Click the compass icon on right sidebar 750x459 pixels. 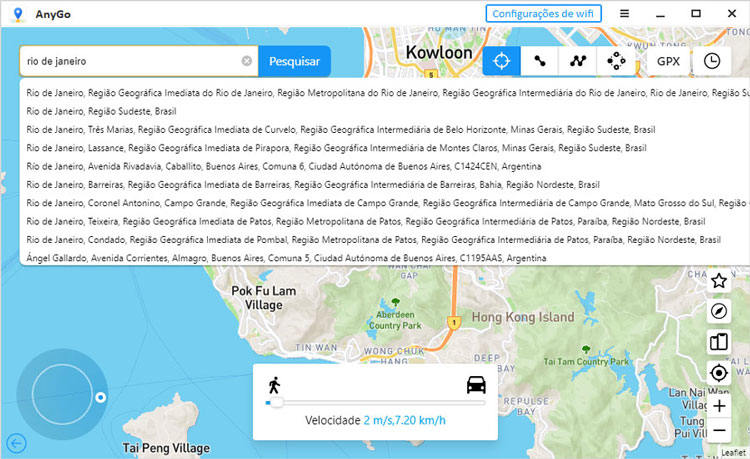[x=718, y=312]
